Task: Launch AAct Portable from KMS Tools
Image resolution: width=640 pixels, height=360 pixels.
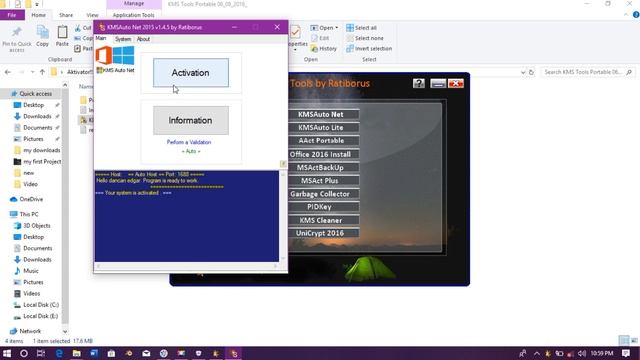Action: tap(320, 140)
